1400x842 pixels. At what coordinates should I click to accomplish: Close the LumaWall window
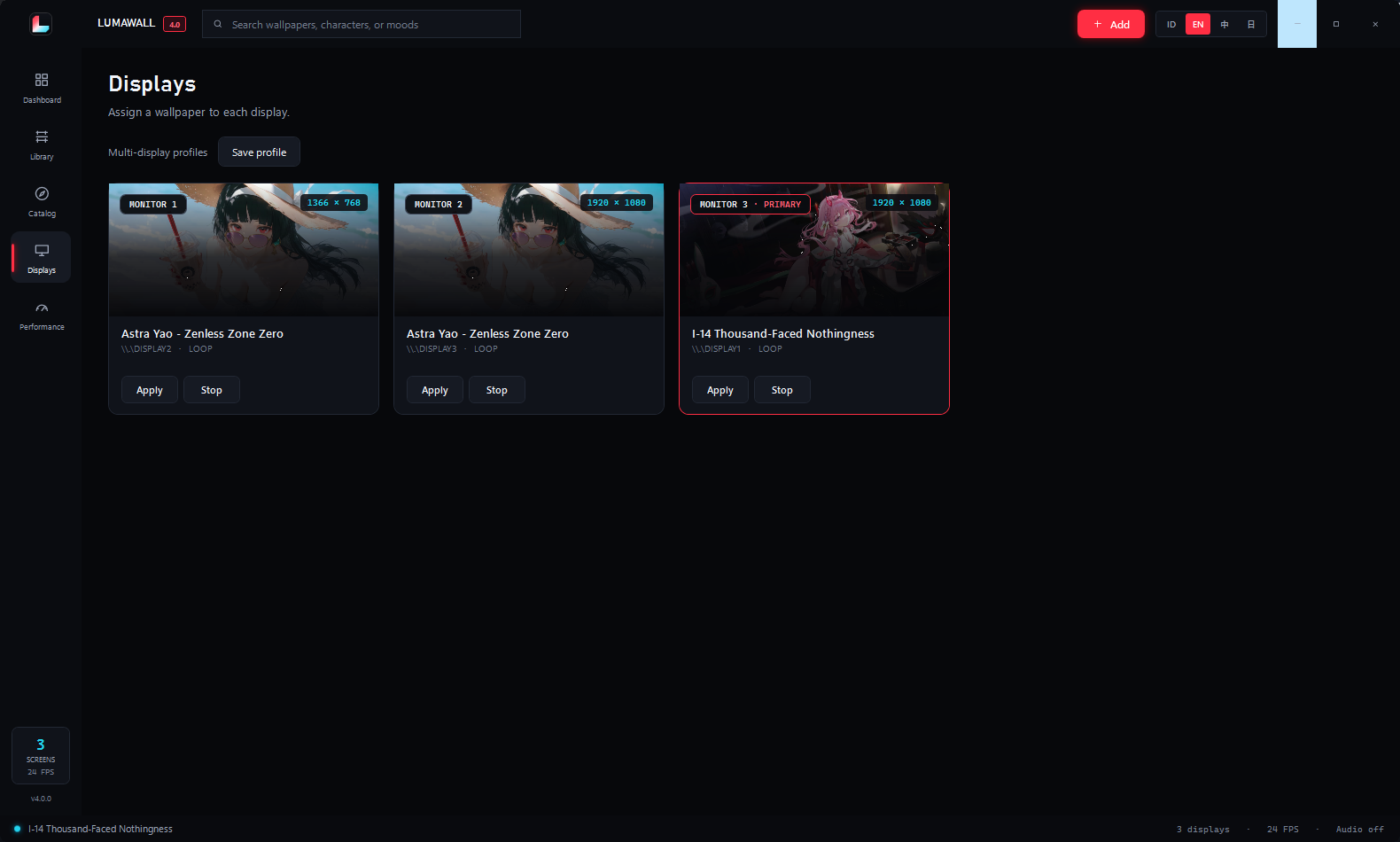(1375, 24)
